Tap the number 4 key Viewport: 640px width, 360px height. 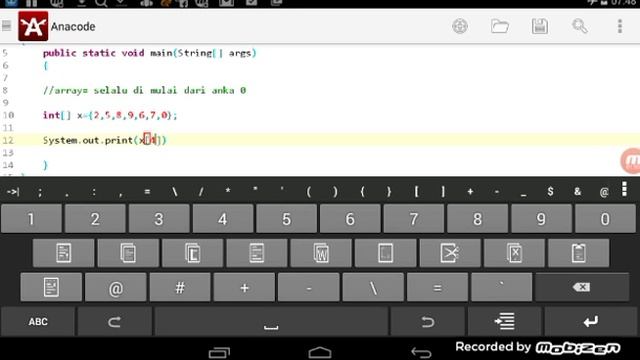222,219
